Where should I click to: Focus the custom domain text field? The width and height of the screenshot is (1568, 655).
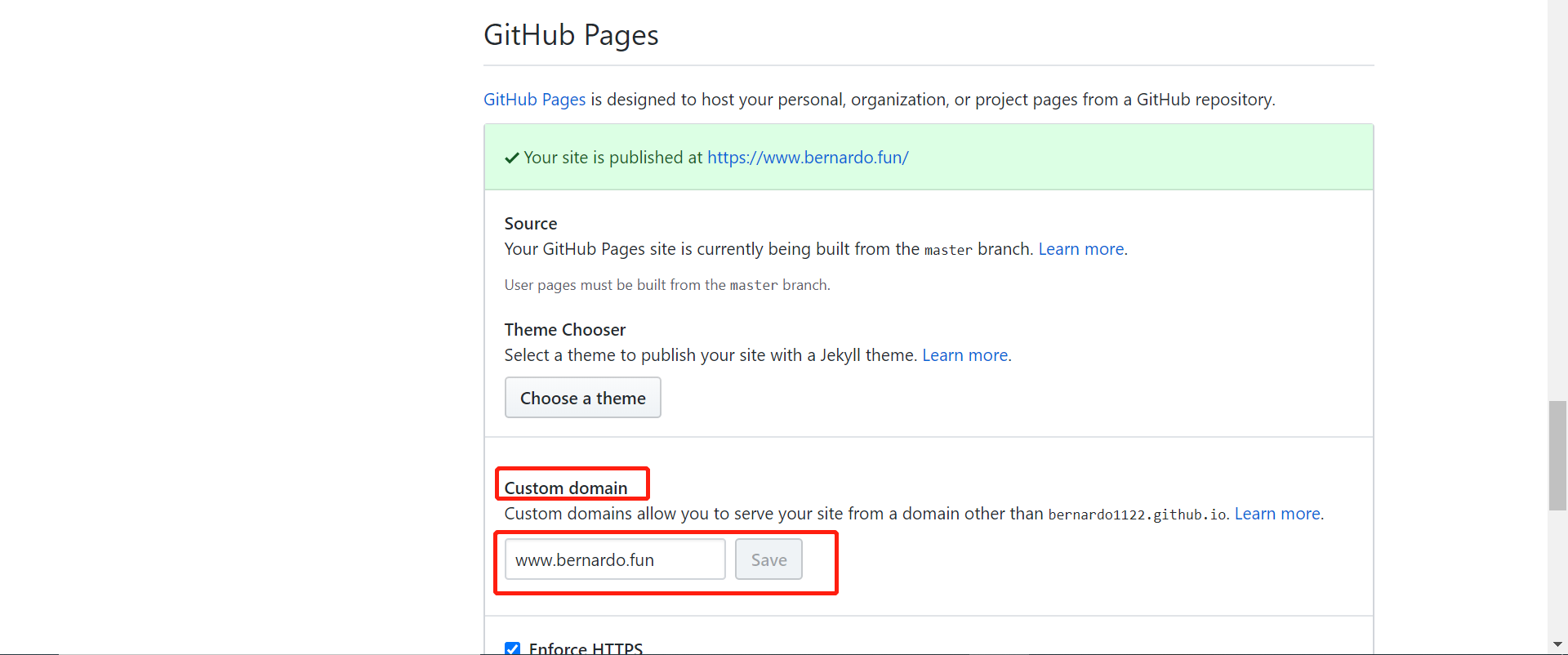[614, 559]
